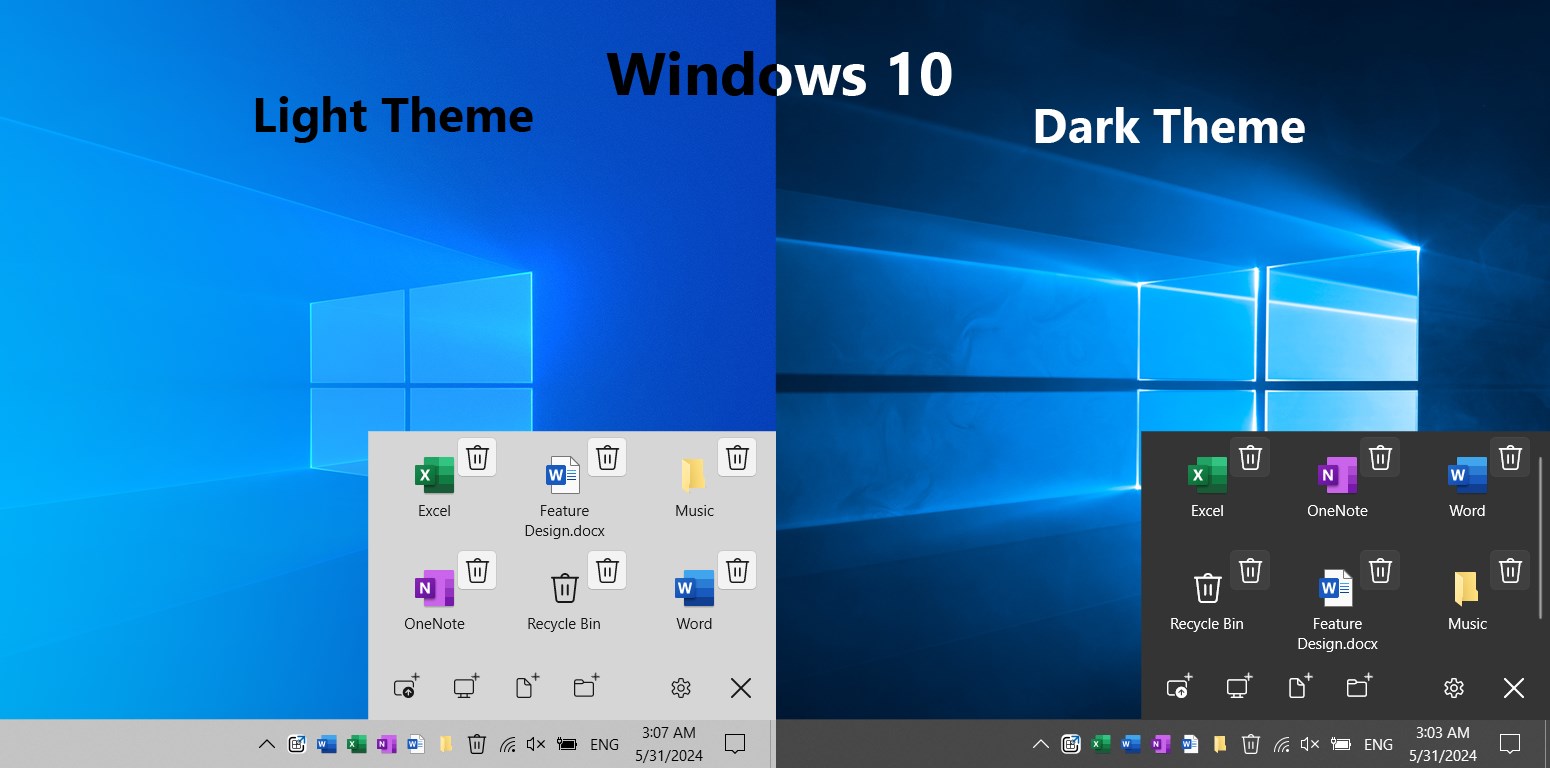Click Excel icon on dark taskbar
This screenshot has width=1550, height=768.
click(1101, 744)
